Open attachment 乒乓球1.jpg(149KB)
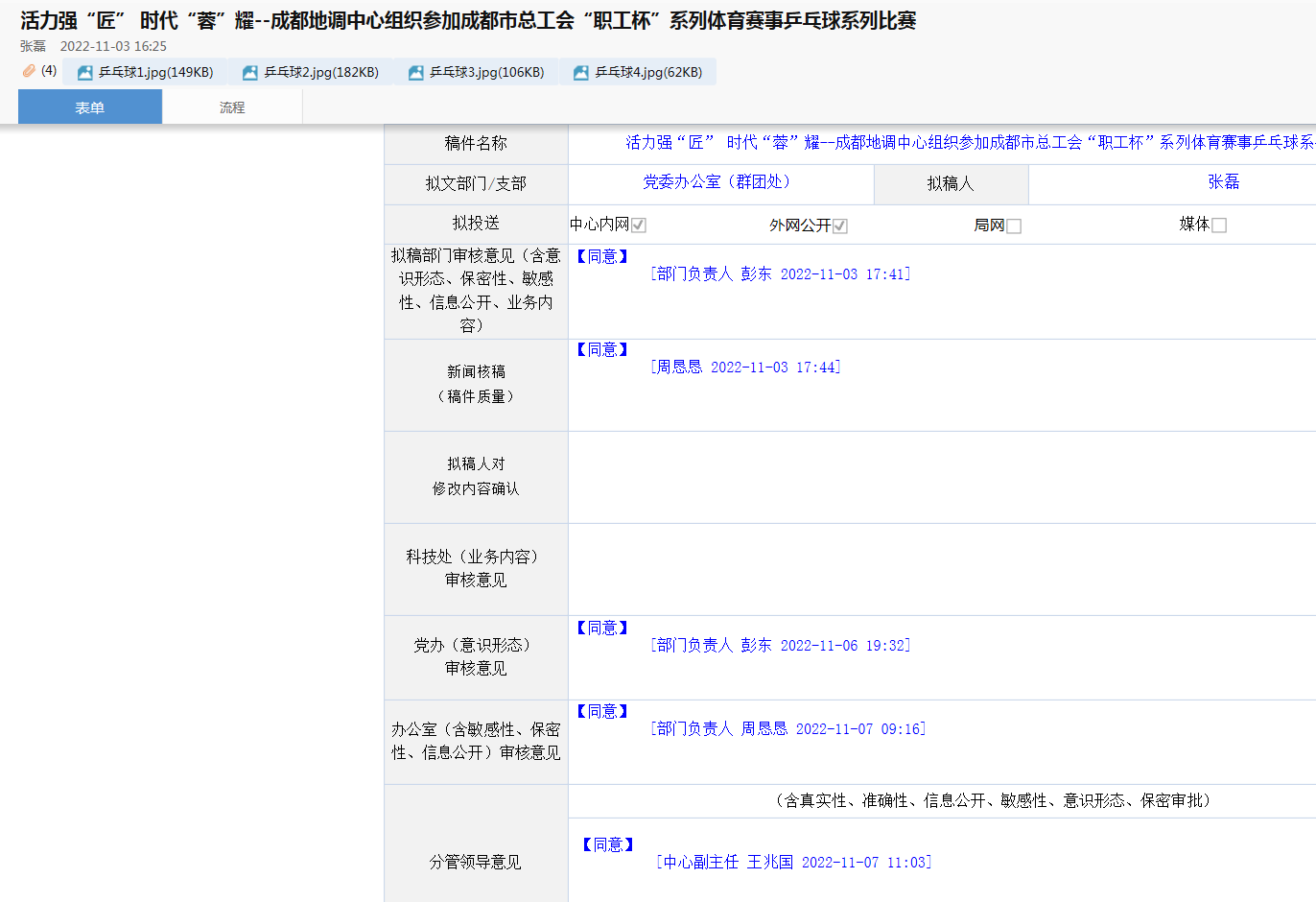Image resolution: width=1316 pixels, height=902 pixels. (155, 73)
